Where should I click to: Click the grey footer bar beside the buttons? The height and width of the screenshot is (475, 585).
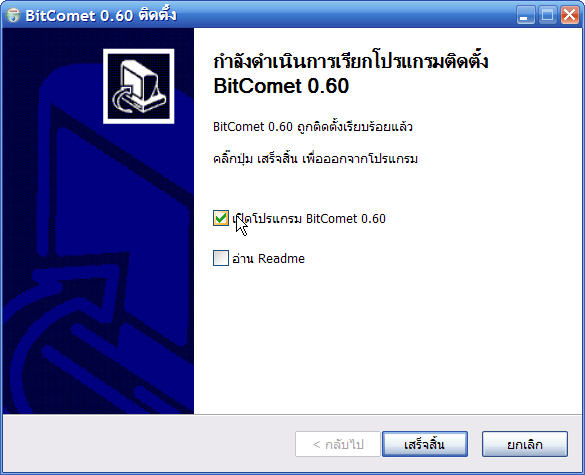(149, 443)
